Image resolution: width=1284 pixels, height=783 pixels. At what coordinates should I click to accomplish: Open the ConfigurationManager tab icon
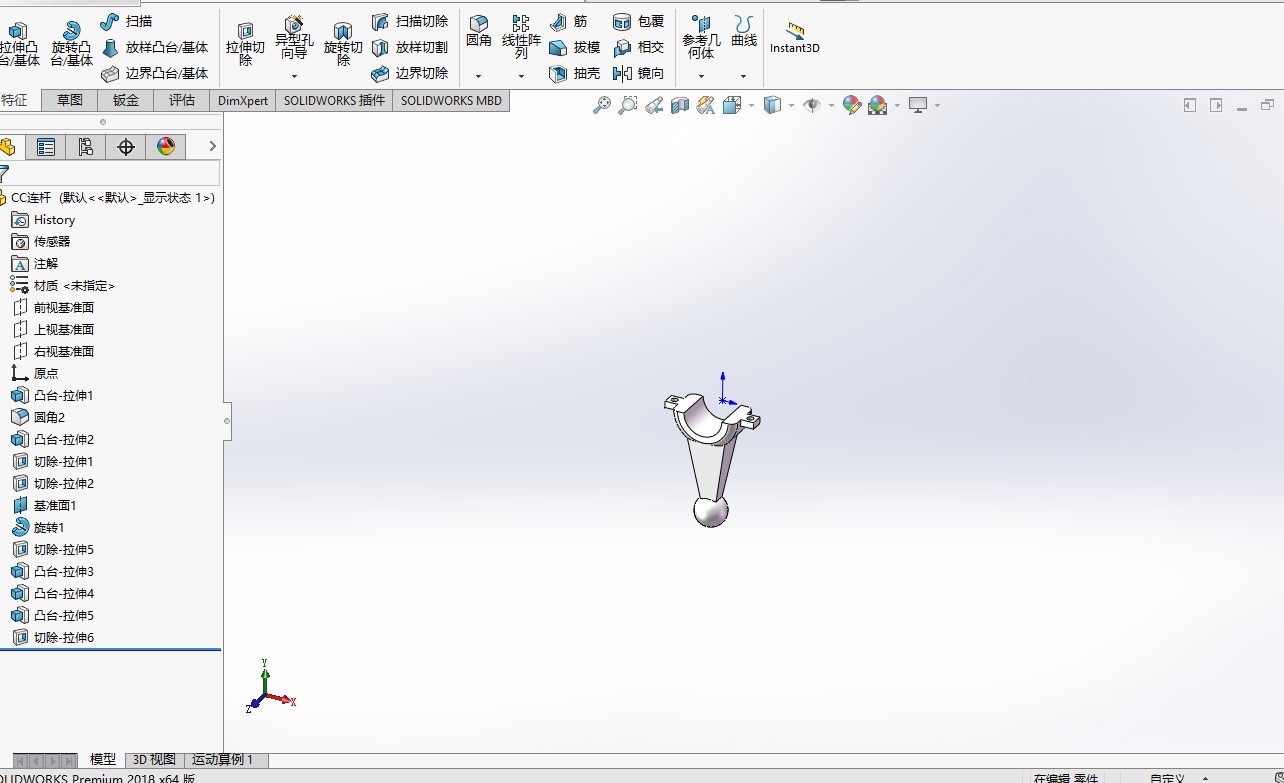[x=86, y=147]
